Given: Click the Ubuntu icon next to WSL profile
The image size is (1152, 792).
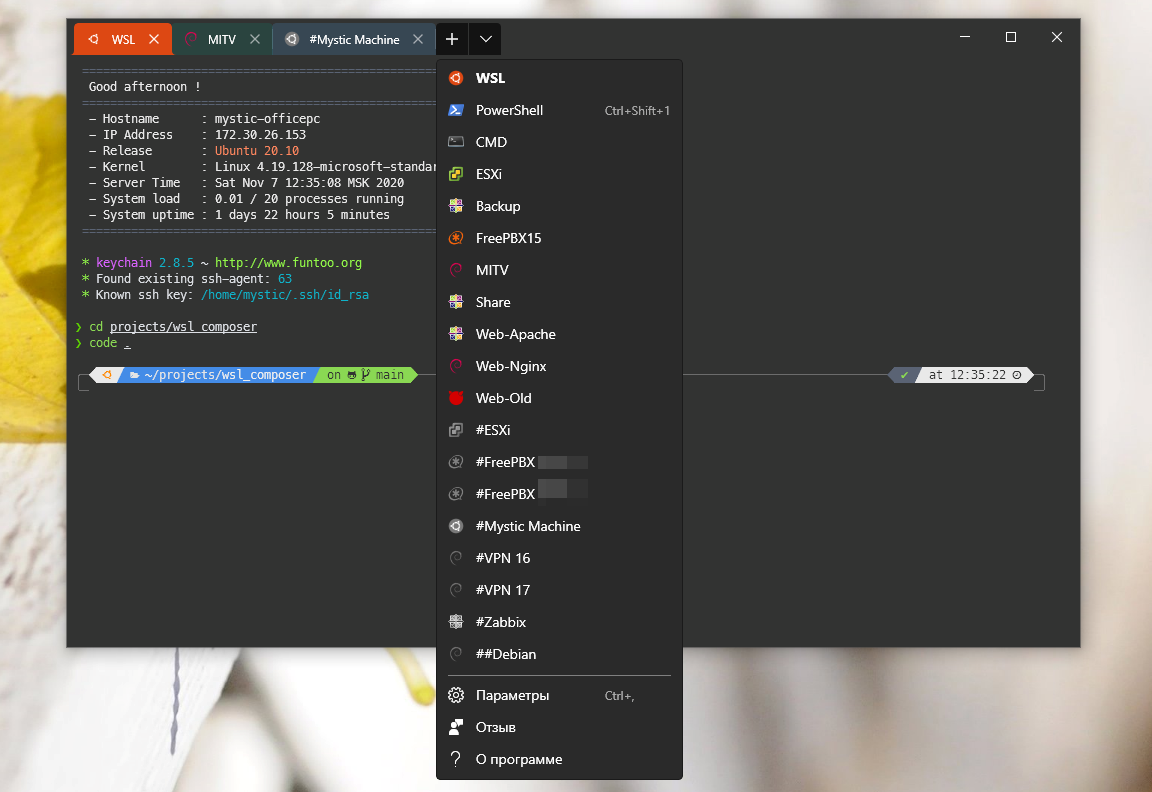Looking at the screenshot, I should coord(456,78).
